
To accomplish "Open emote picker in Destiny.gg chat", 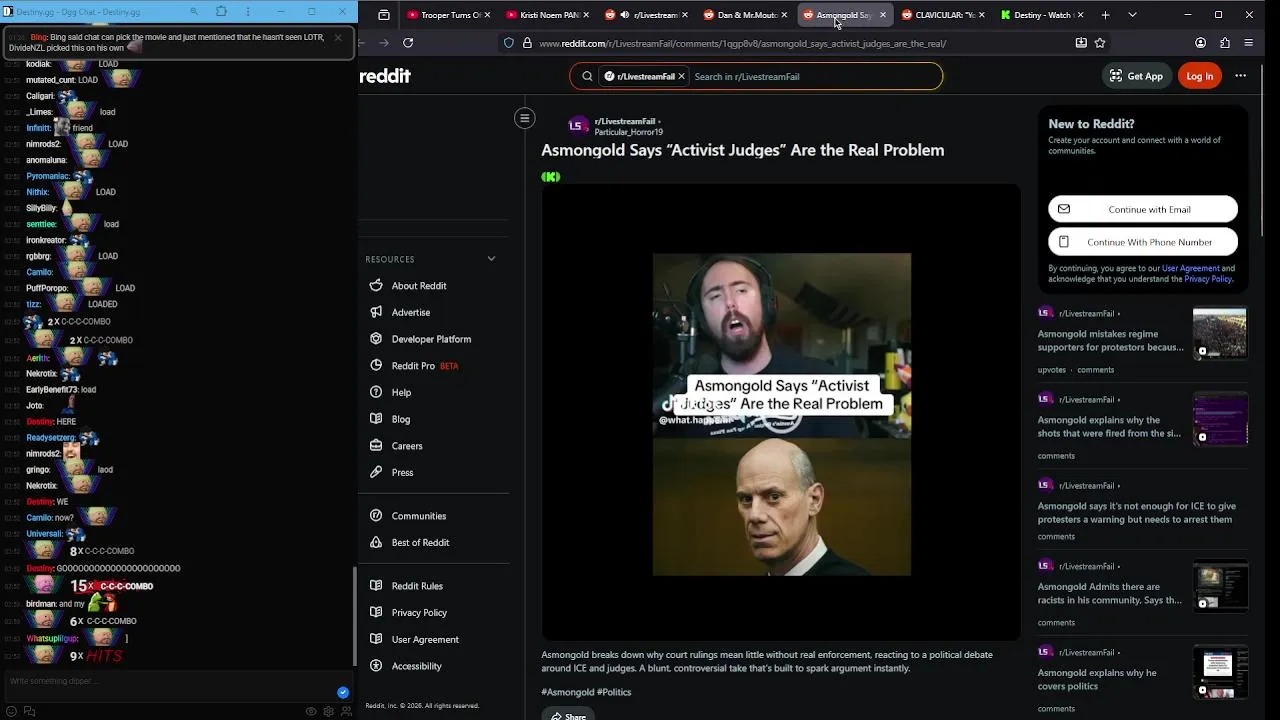I will (x=11, y=711).
